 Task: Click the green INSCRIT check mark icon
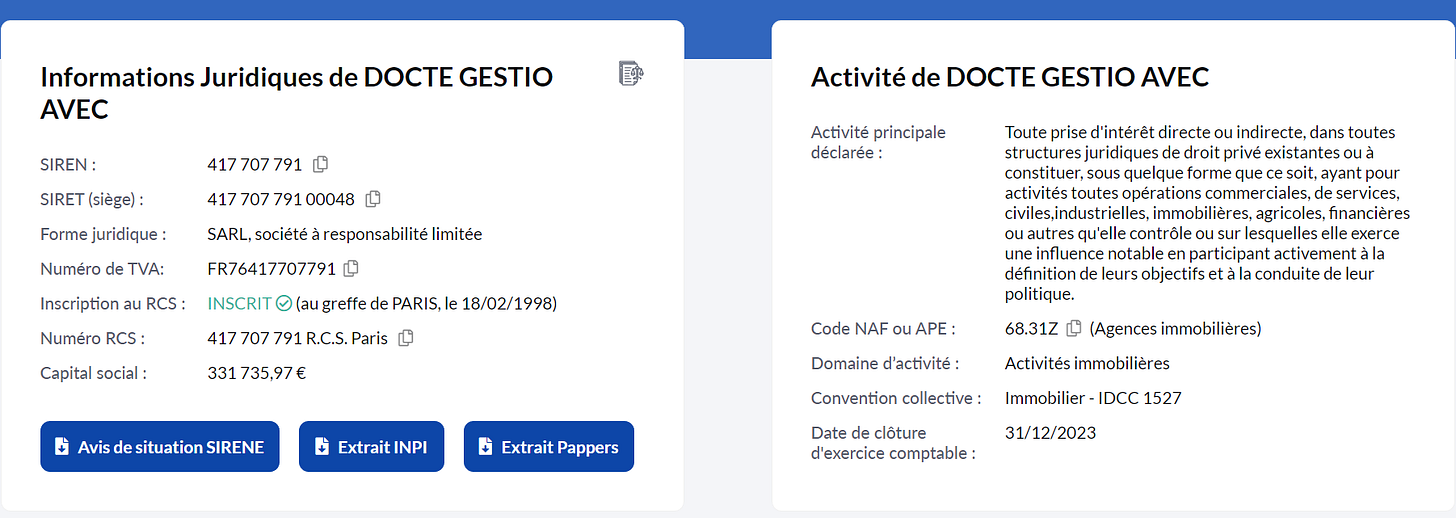[x=284, y=303]
